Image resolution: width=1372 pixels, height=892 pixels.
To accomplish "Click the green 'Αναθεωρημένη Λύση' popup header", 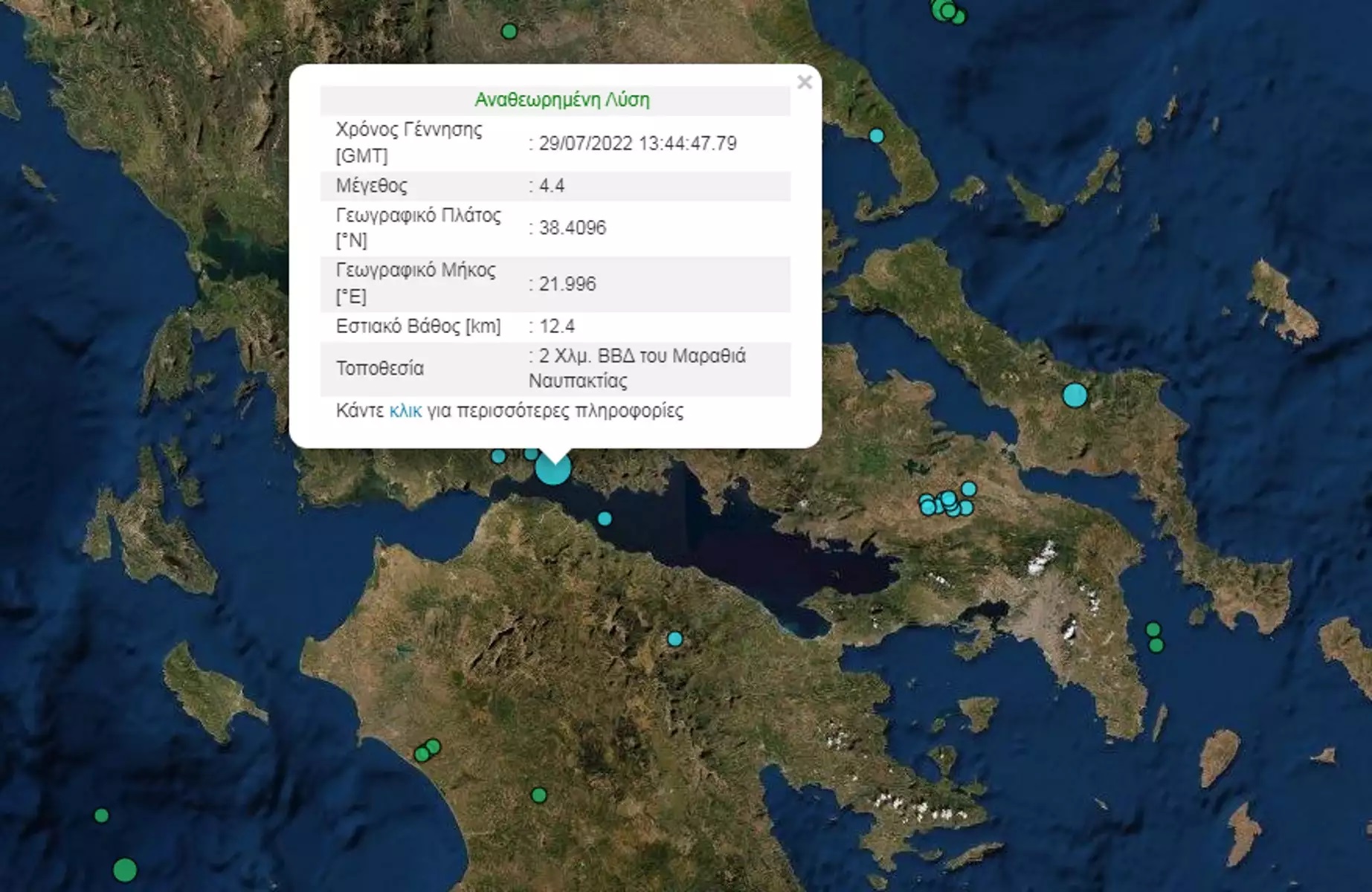I will click(562, 100).
